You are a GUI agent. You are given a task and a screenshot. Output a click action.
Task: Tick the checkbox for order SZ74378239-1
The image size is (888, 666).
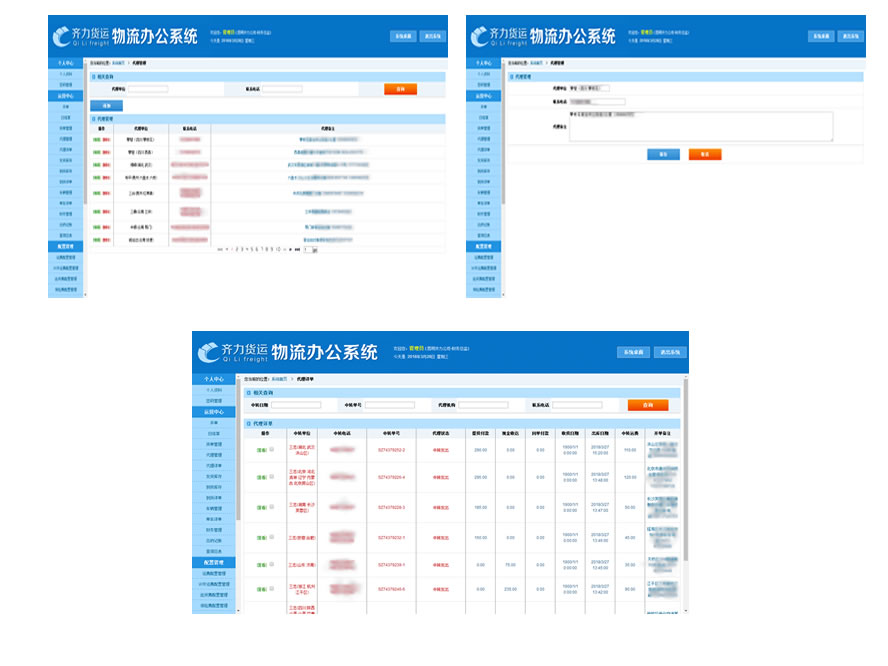click(271, 563)
